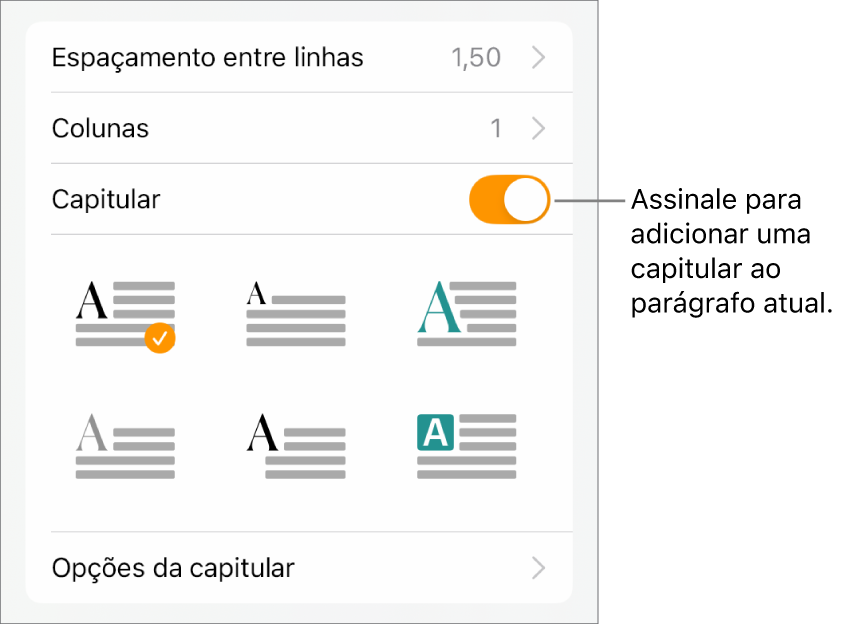
Task: Pick the large teal A drop cap style
Action: pyautogui.click(x=466, y=312)
